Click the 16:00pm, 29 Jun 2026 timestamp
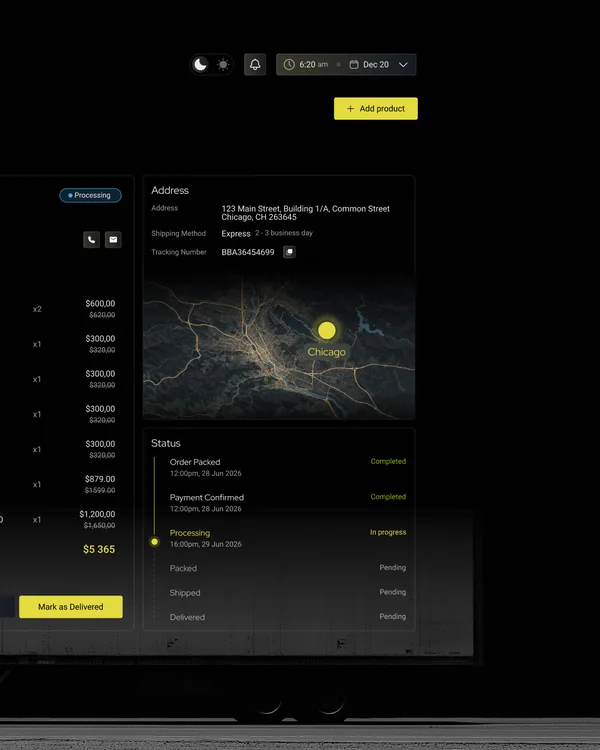 click(x=206, y=544)
